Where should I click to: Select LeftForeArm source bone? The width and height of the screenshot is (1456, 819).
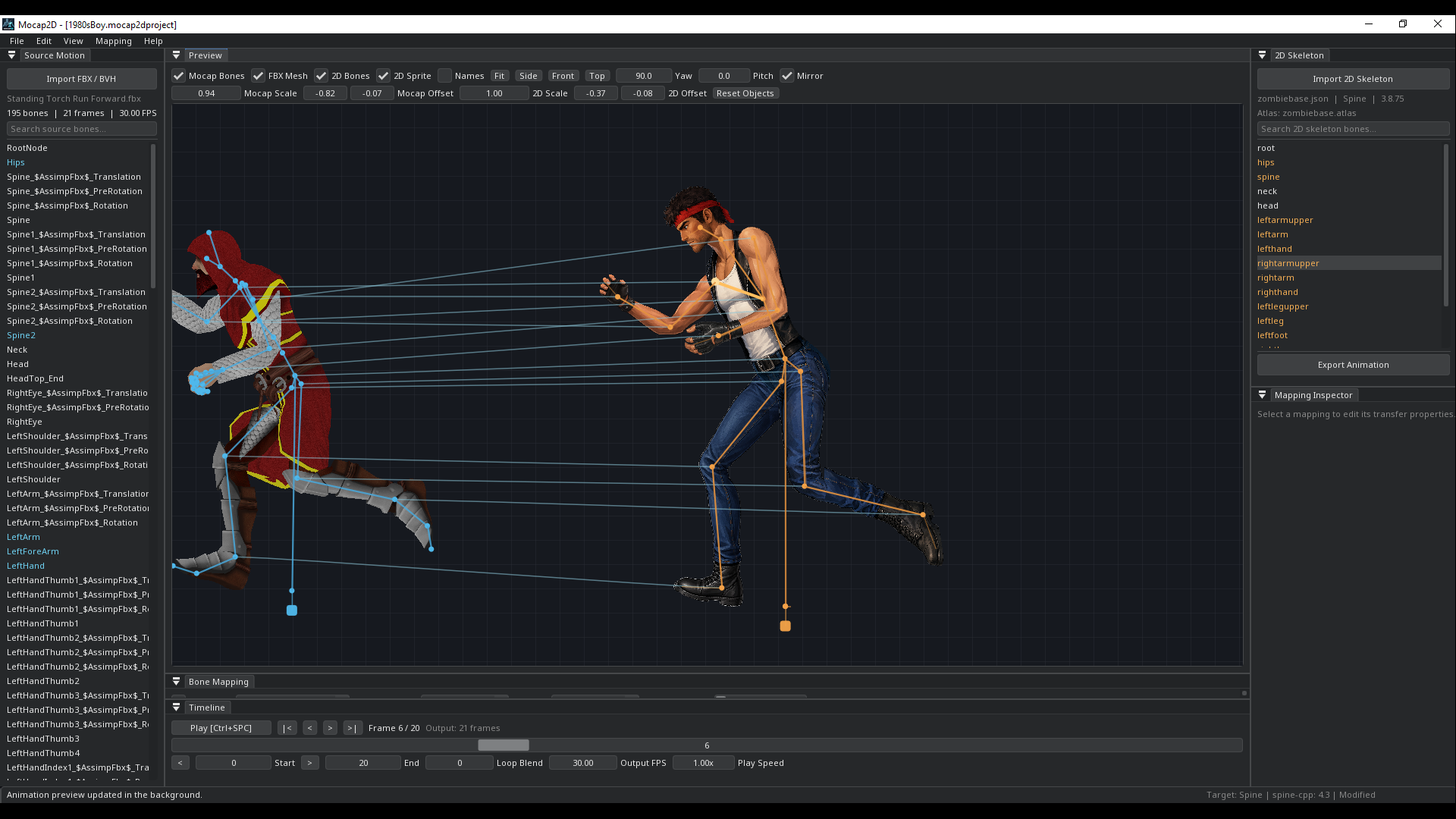click(33, 551)
